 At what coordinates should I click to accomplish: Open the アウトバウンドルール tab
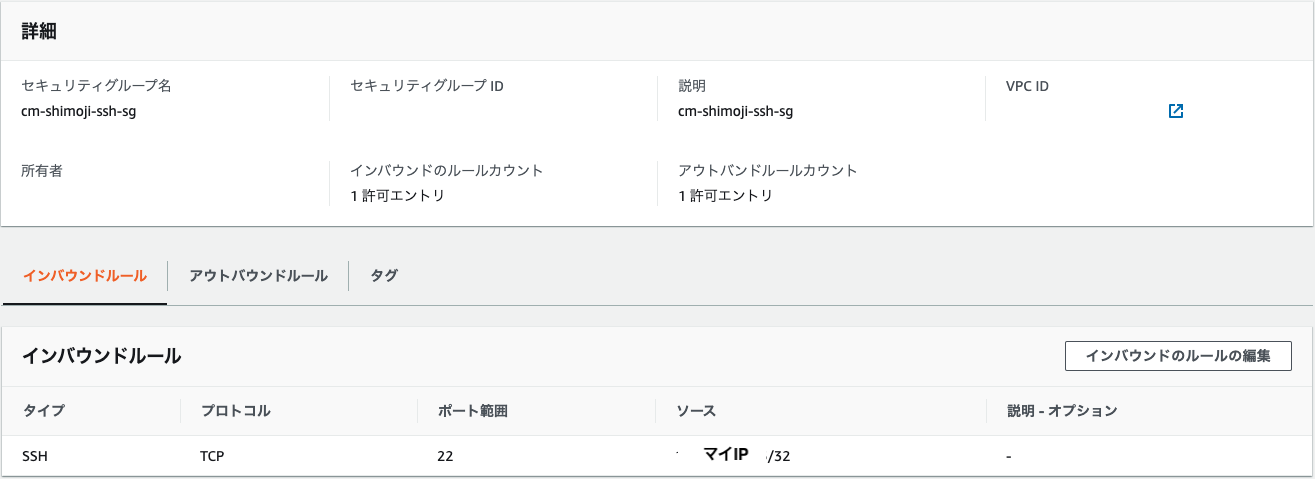(258, 276)
